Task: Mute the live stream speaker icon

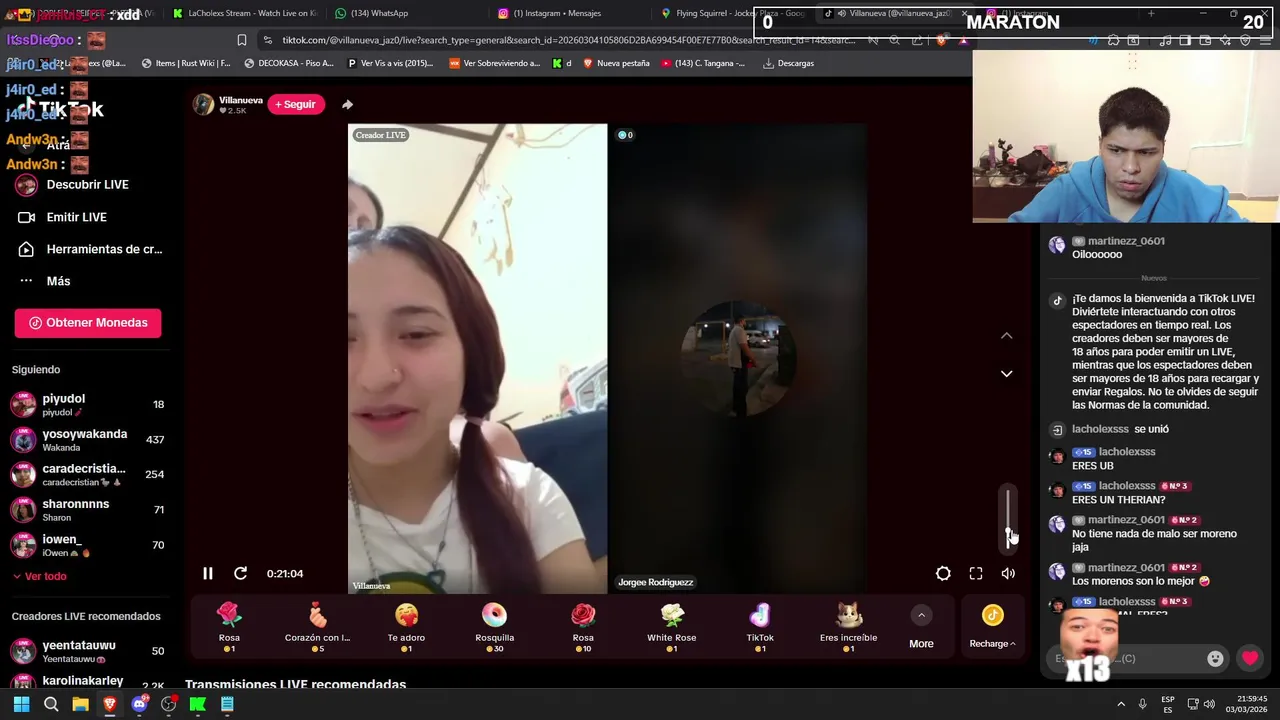Action: (1008, 573)
